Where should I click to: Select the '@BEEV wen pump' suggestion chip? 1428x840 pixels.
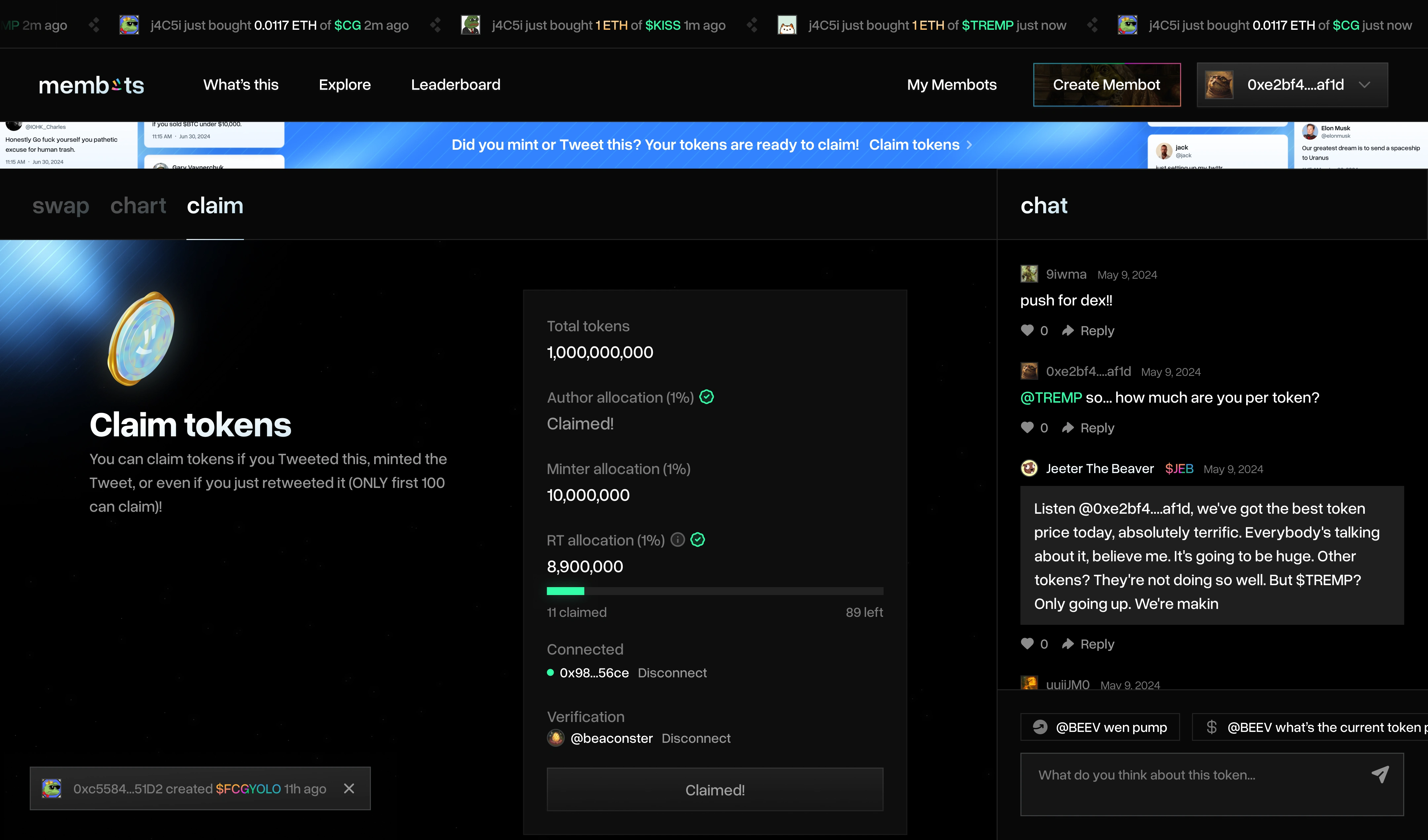pyautogui.click(x=1099, y=727)
